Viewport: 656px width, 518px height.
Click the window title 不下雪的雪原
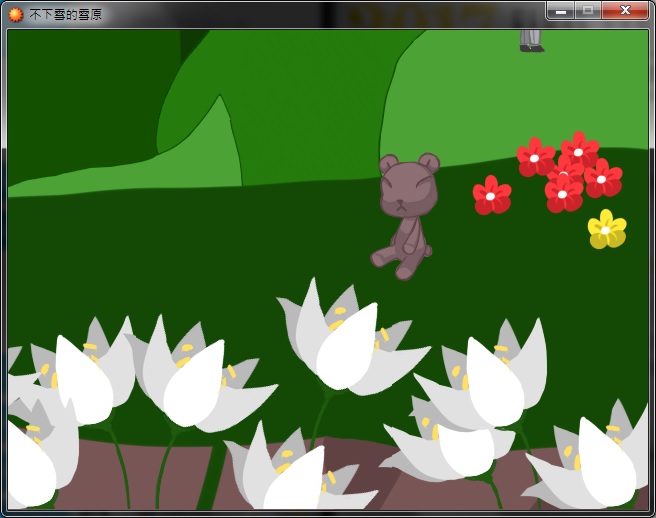(66, 15)
